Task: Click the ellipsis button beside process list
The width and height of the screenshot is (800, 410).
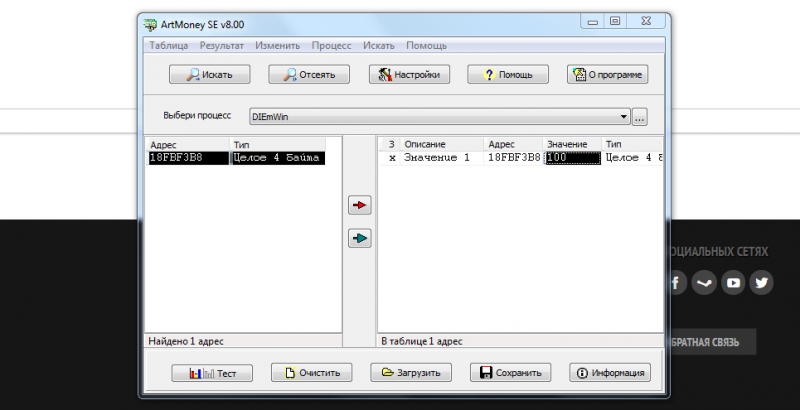Action: point(640,117)
